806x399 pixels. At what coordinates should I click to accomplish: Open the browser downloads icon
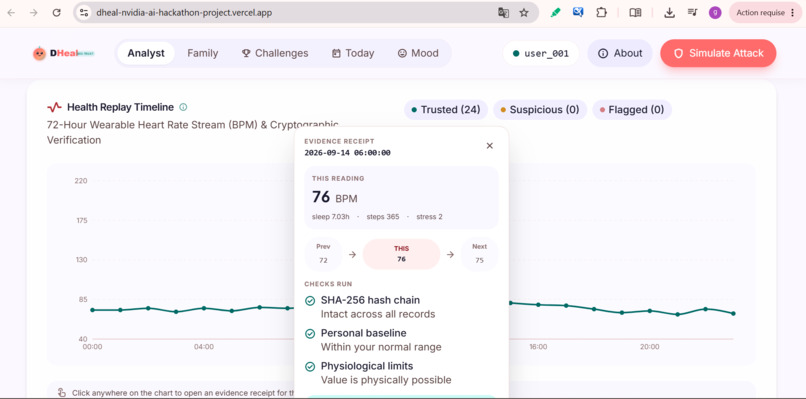(669, 13)
